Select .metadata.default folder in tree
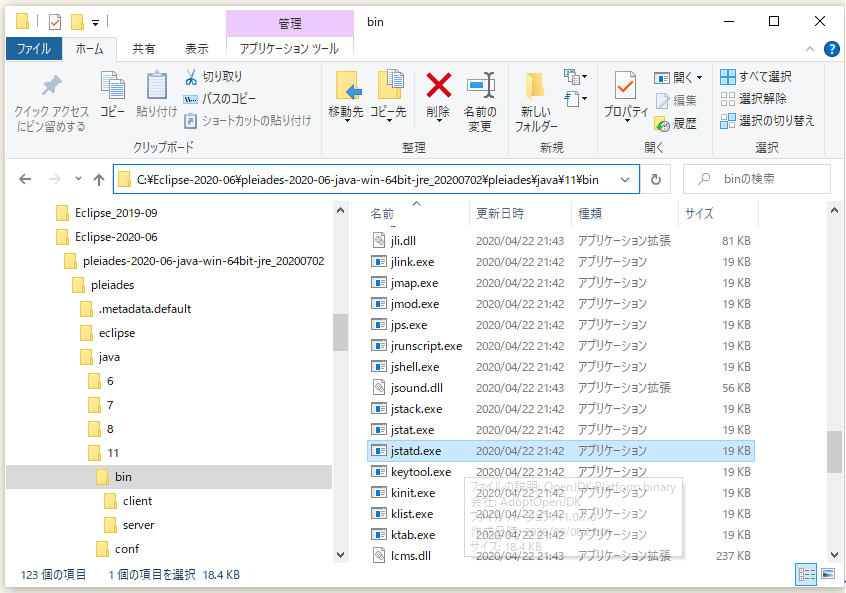This screenshot has height=593, width=846. pyautogui.click(x=135, y=309)
